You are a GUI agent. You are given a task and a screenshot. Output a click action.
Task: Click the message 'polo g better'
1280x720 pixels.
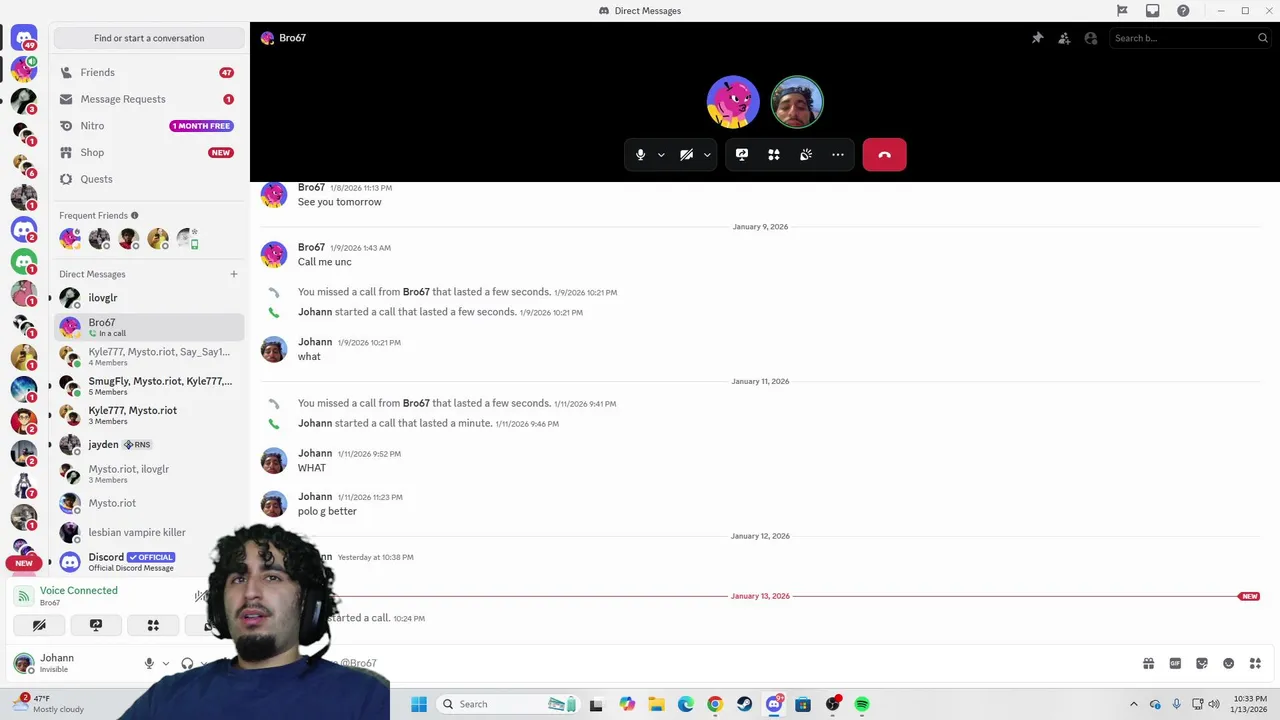pos(327,511)
